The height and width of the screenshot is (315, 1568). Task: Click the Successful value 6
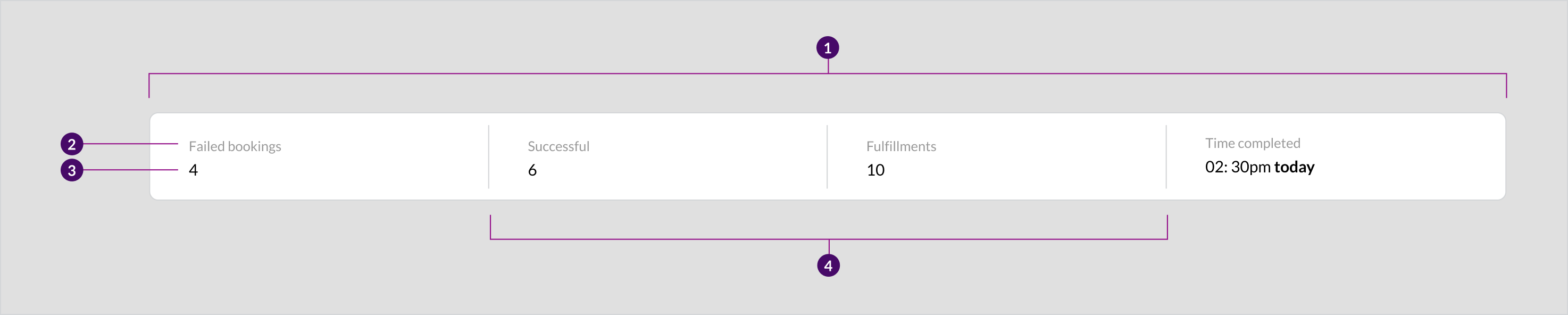532,170
